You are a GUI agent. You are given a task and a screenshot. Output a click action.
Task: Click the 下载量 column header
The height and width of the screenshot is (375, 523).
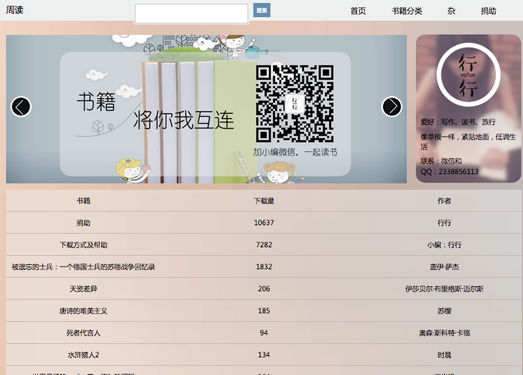pos(264,201)
